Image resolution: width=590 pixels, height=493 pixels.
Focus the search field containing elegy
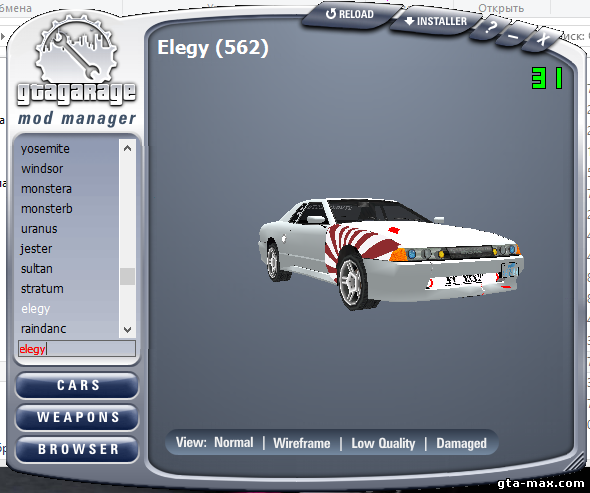pos(77,349)
